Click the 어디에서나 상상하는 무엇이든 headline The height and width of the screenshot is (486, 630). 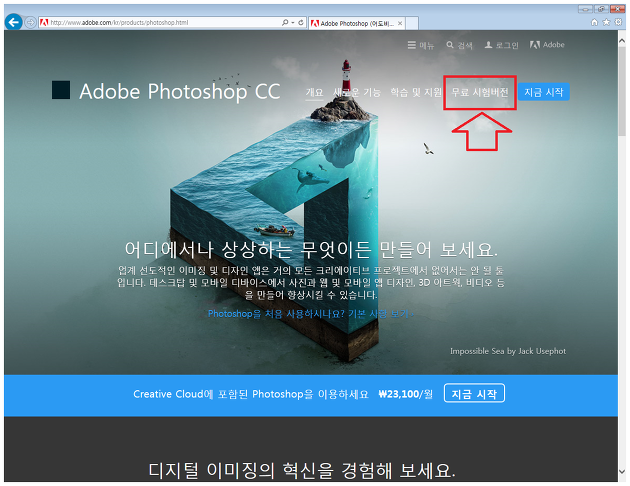pos(311,249)
